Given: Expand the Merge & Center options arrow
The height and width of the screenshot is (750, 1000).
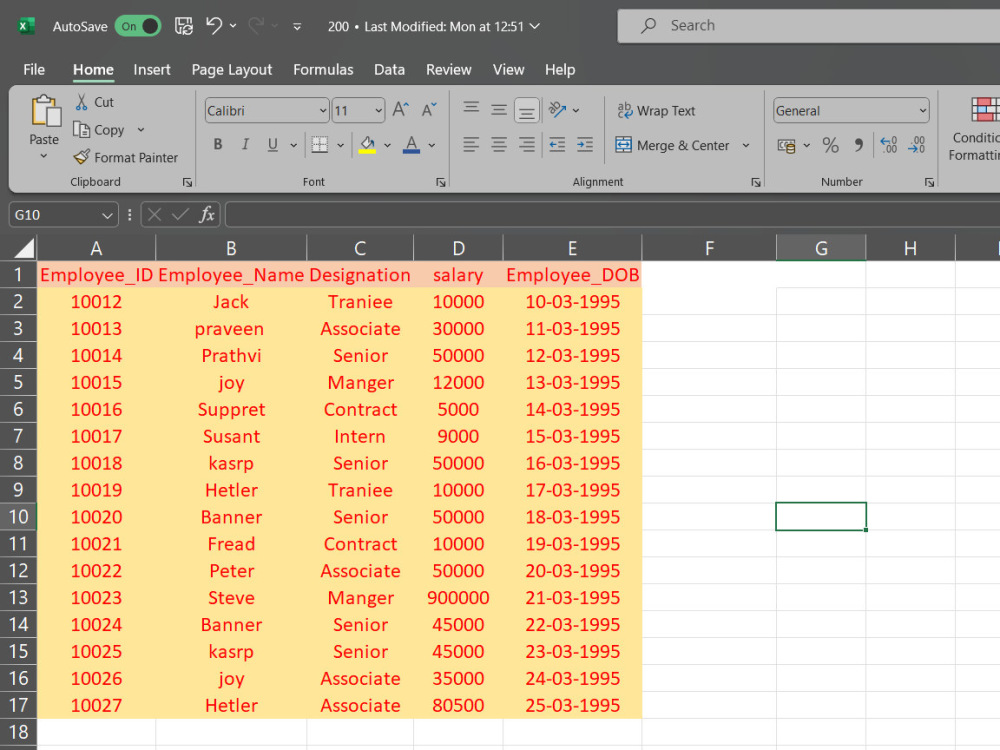Looking at the screenshot, I should point(746,145).
